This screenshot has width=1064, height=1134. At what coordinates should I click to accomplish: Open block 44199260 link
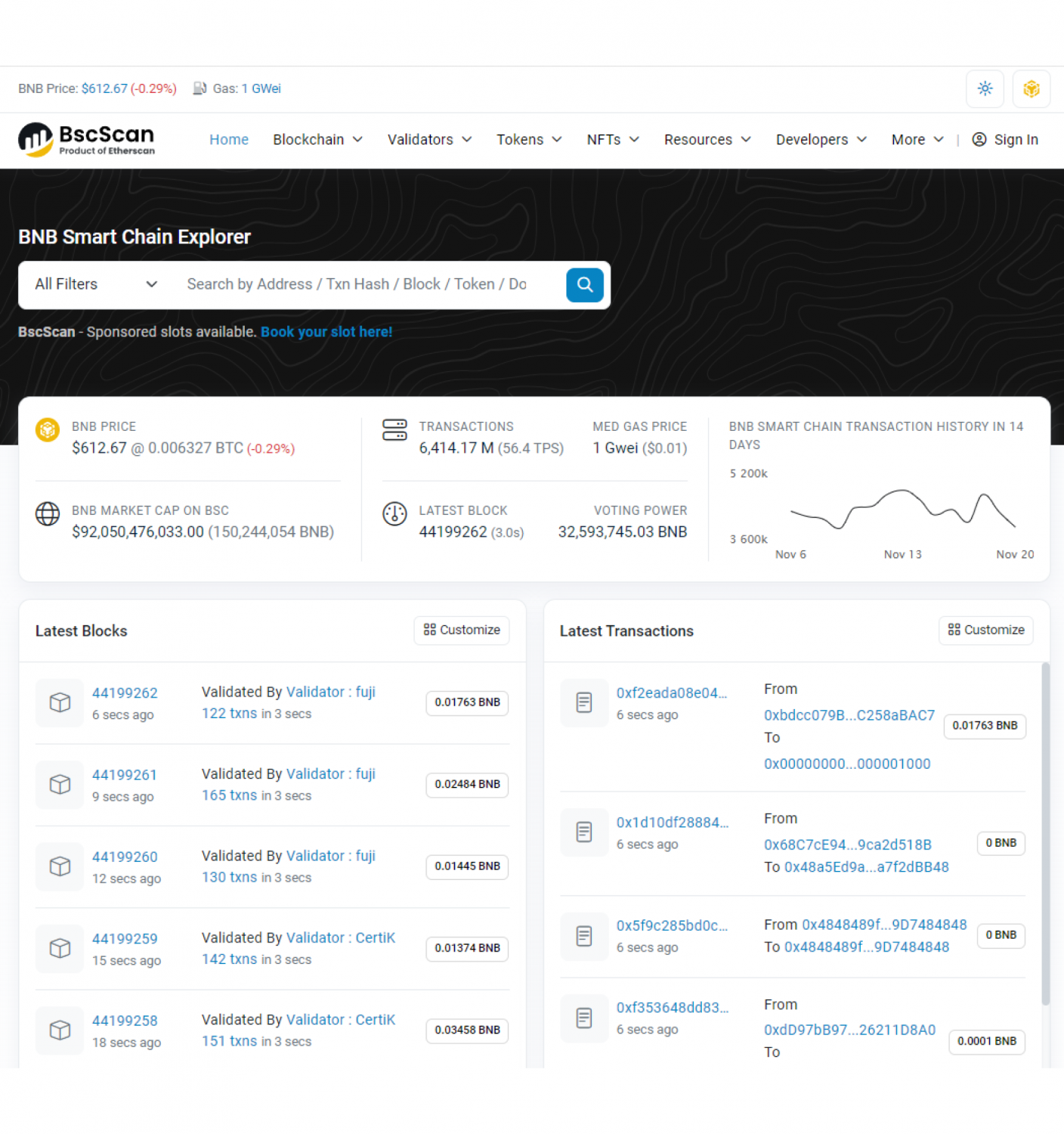[x=125, y=857]
